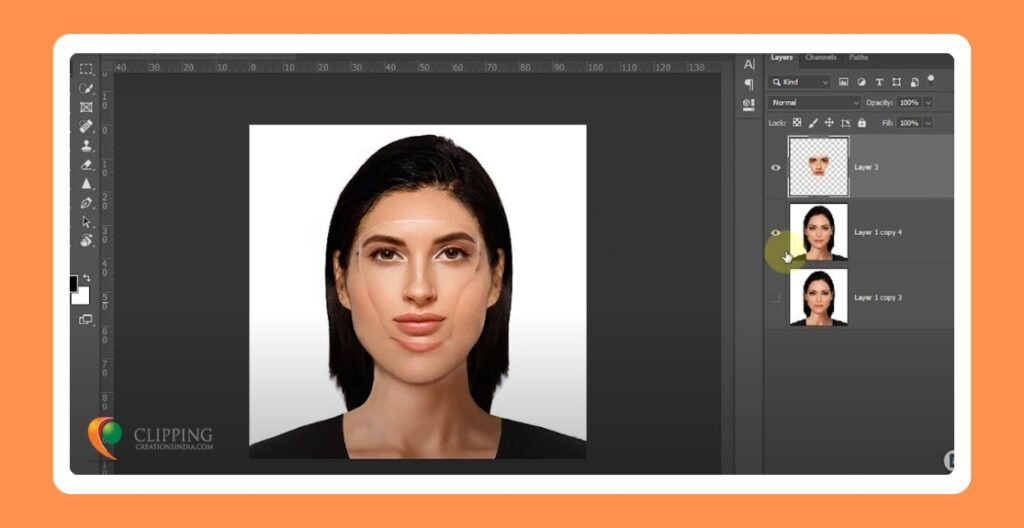Open the Paragraph panel icon
Viewport: 1024px width, 528px height.
click(x=749, y=84)
